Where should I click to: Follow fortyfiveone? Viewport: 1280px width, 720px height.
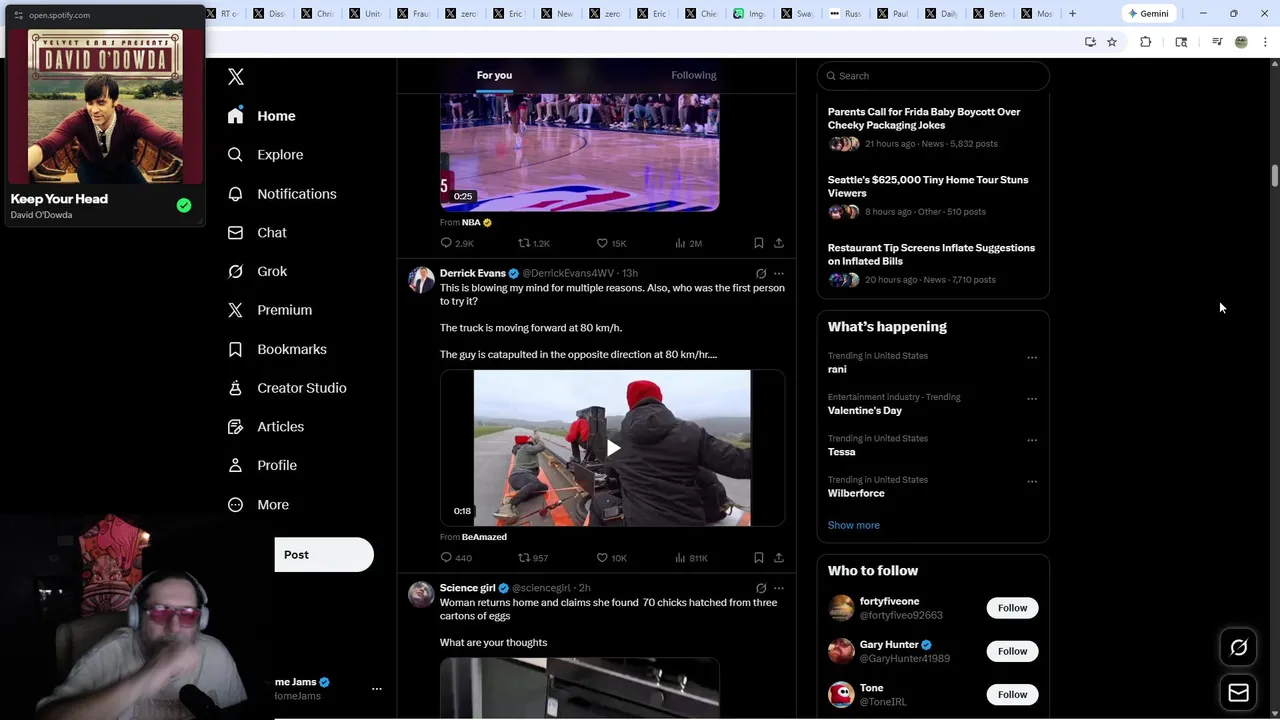(x=1012, y=608)
